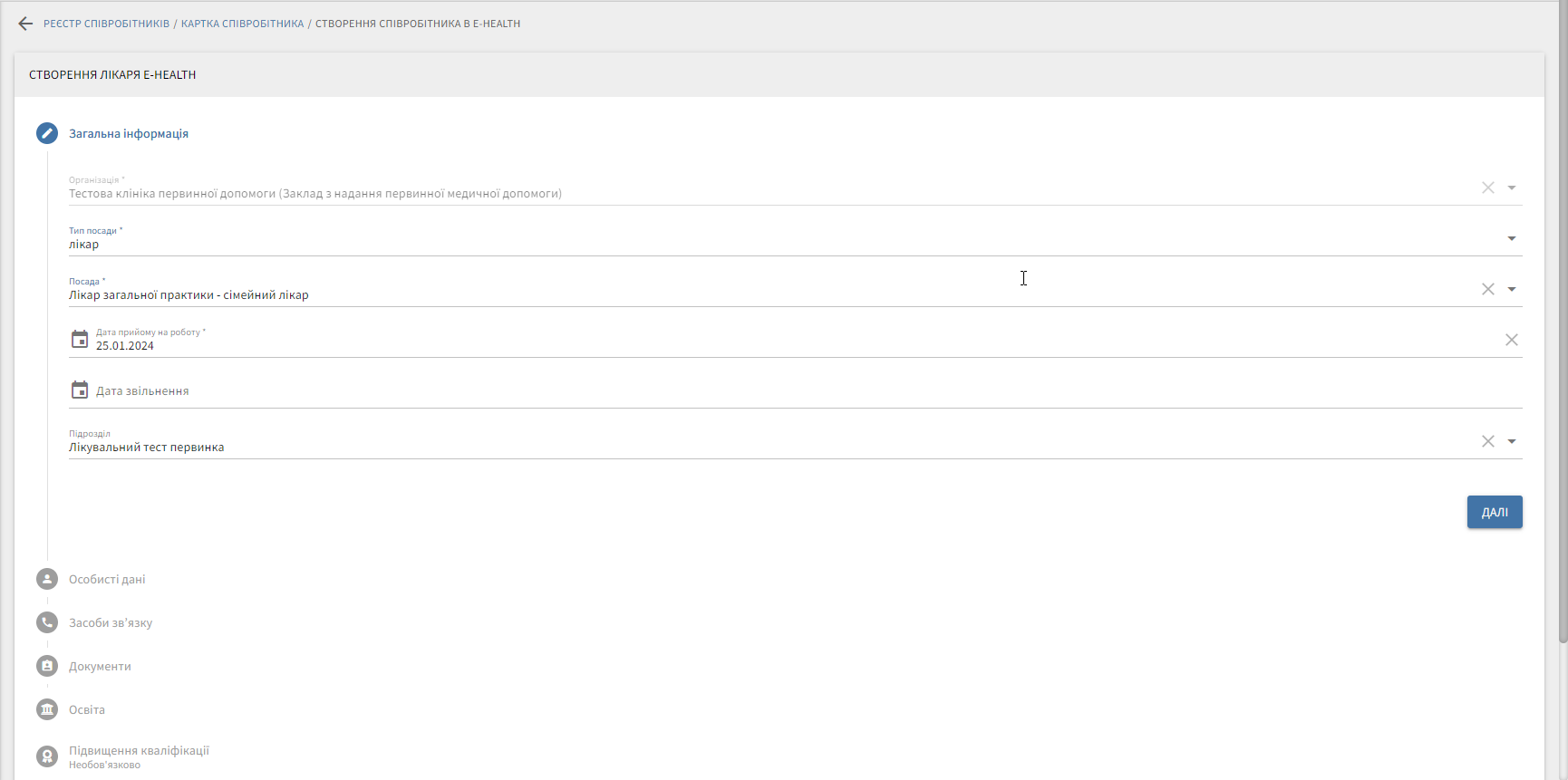Screen dimensions: 1568x780
Task: Go to Реєстр співробітників breadcrumb
Action: tap(106, 24)
